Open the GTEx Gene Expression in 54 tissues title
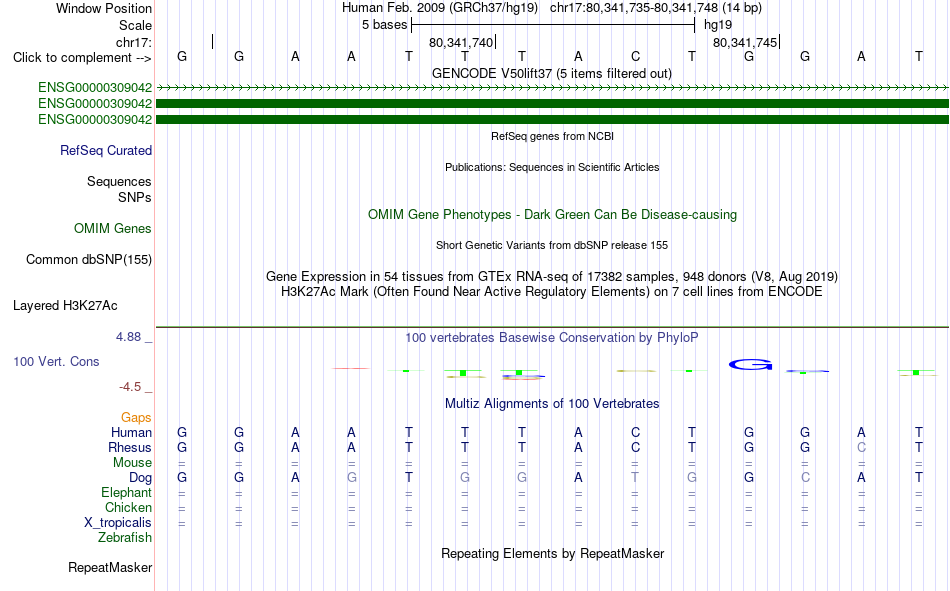This screenshot has width=950, height=591. click(552, 276)
